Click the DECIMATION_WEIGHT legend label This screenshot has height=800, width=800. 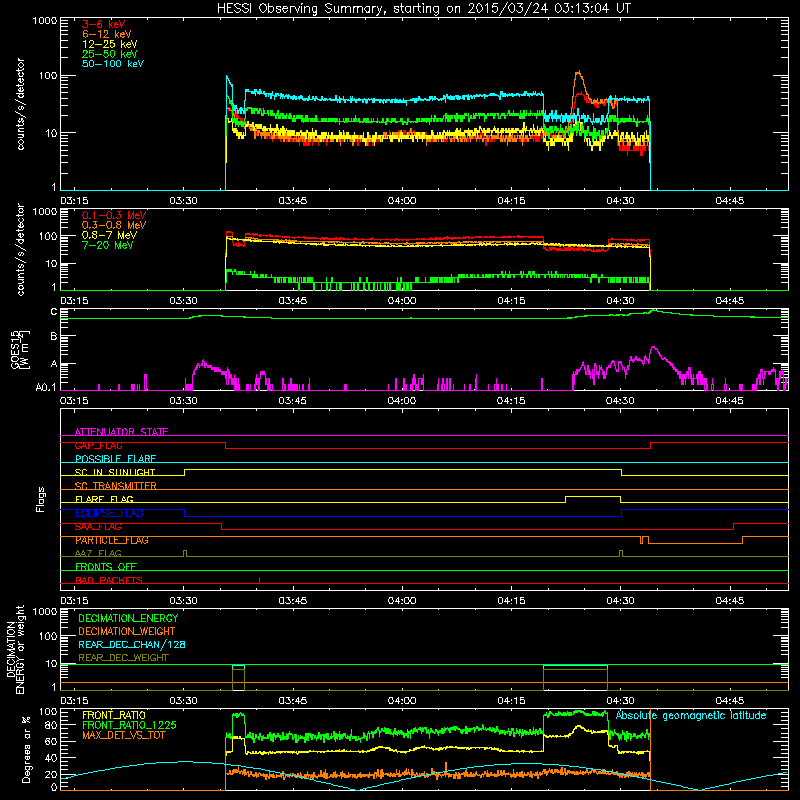tap(127, 631)
